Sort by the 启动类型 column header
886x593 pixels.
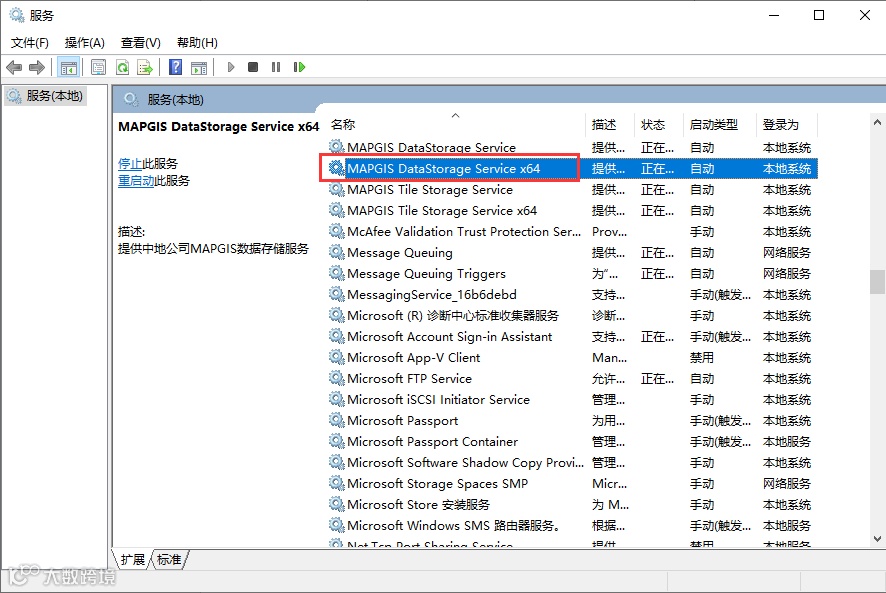click(720, 124)
